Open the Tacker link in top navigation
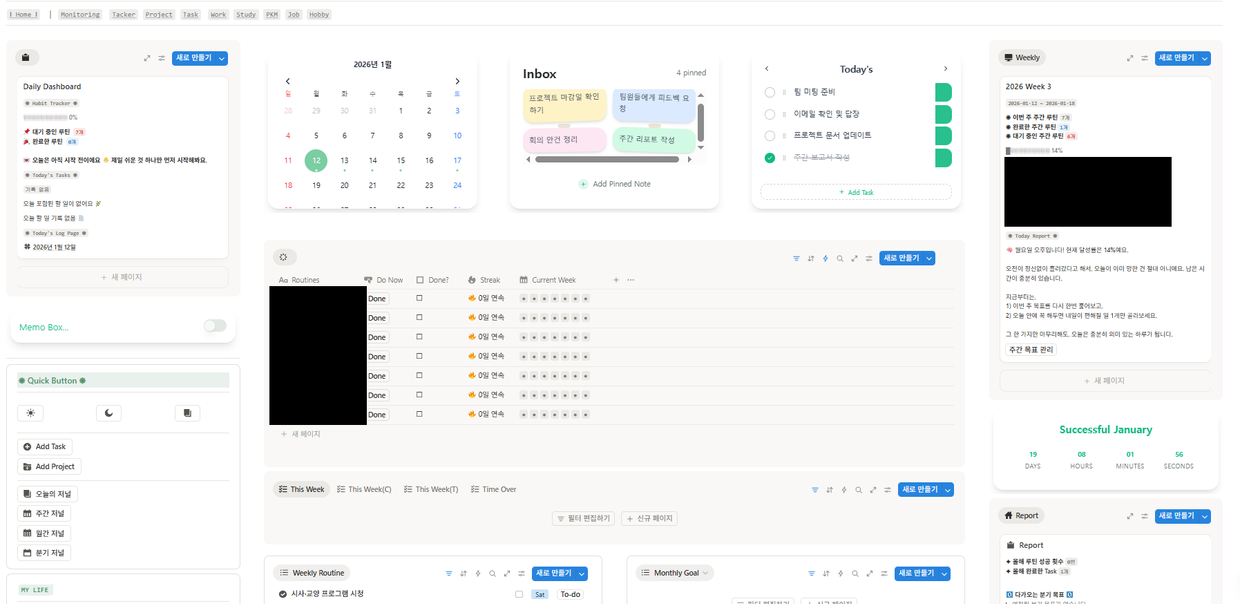Viewport: 1240px width, 604px height. (124, 15)
